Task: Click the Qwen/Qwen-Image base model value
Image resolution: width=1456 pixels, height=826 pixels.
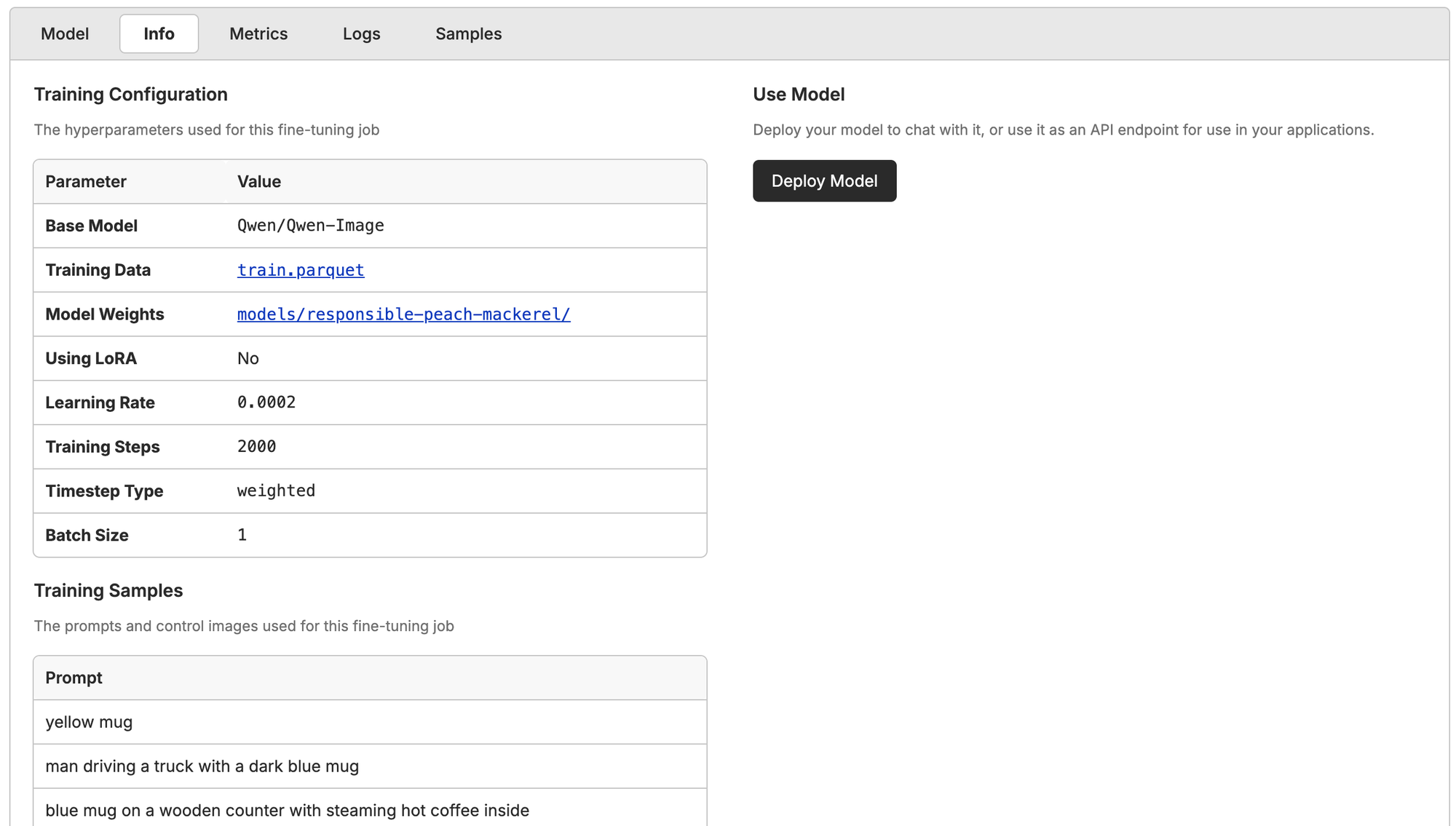Action: (310, 226)
